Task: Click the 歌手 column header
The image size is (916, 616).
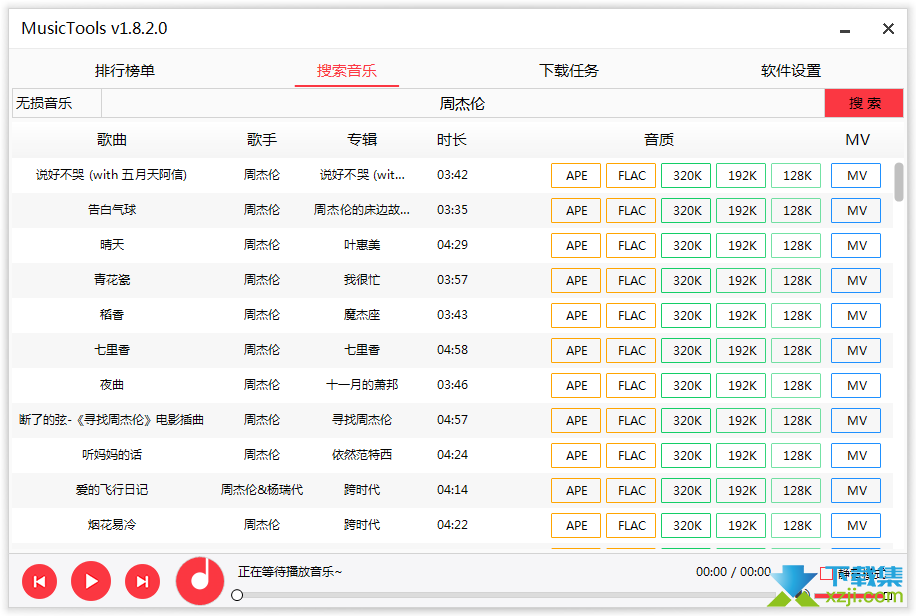Action: coord(262,140)
